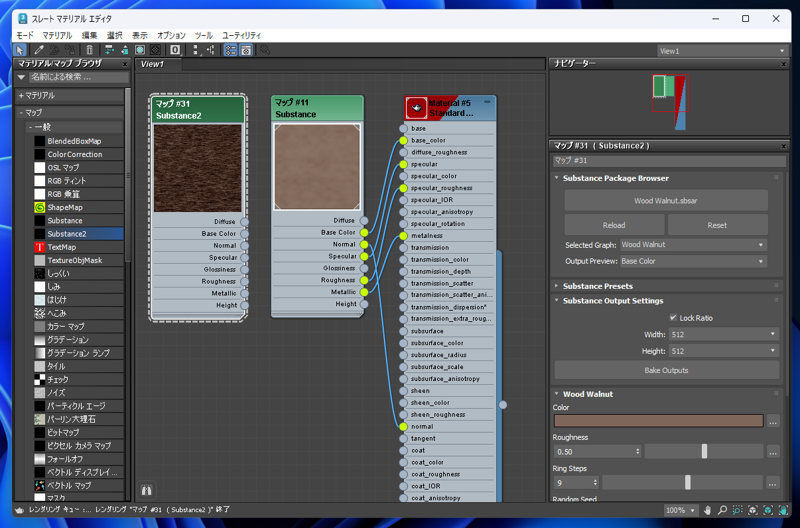The width and height of the screenshot is (800, 528).
Task: Click Zoom Extents Selected cyan icon
Action: [768, 510]
